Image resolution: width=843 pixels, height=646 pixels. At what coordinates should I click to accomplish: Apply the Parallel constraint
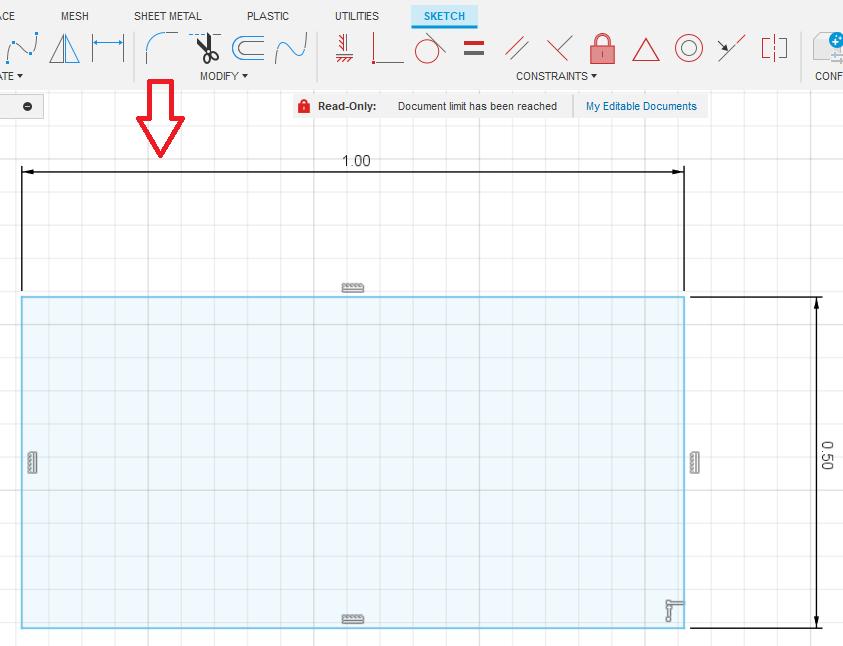tap(516, 48)
